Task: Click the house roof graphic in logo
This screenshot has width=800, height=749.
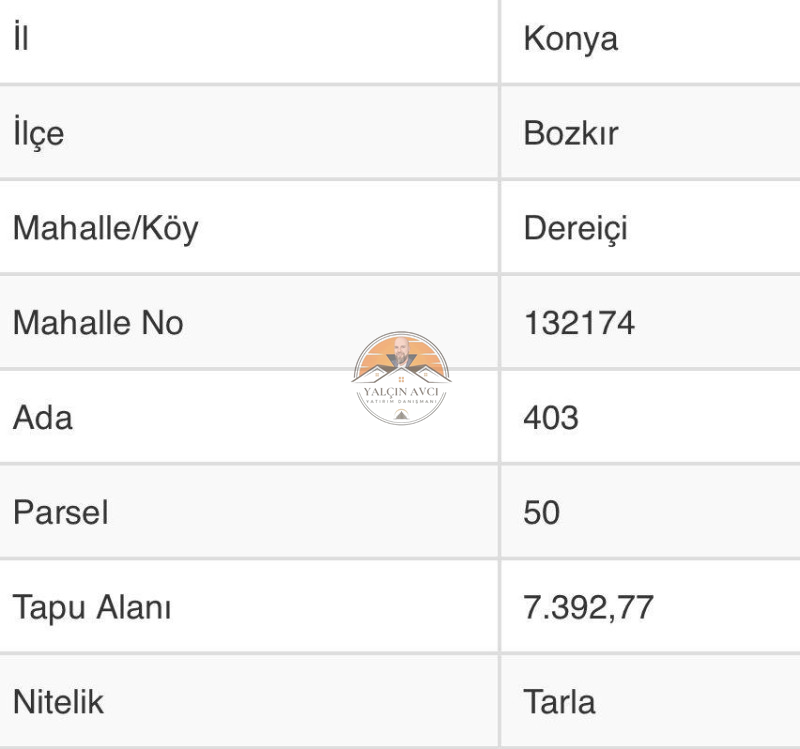Action: (x=401, y=373)
